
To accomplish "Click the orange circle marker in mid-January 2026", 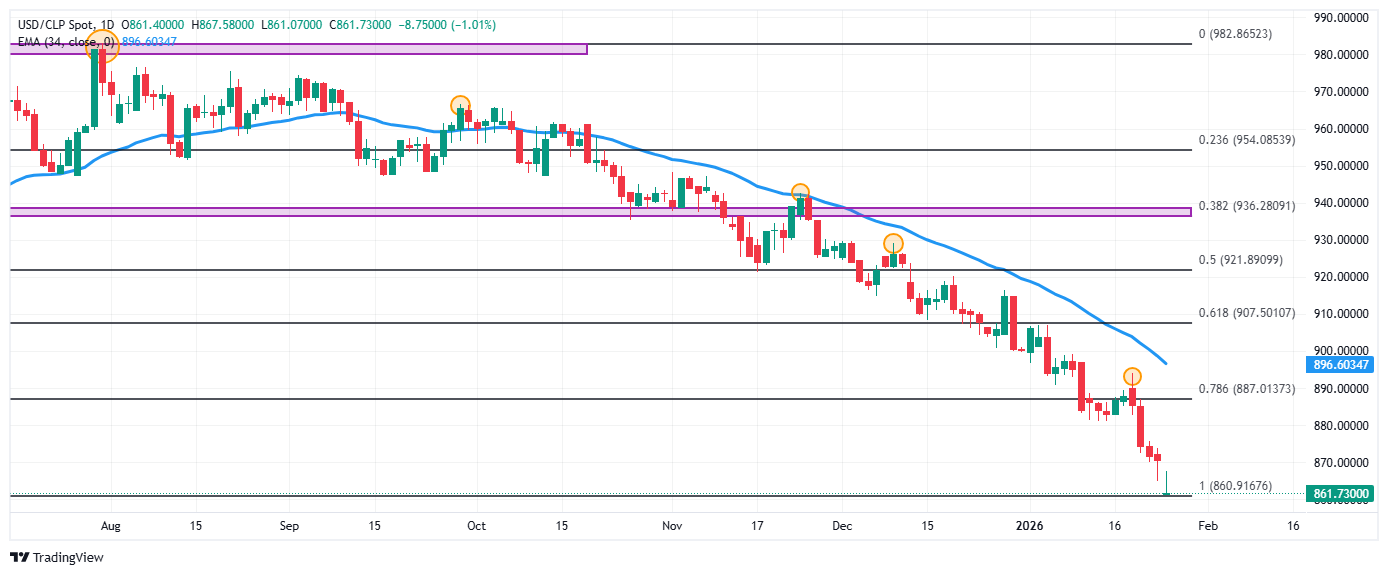I will click(x=1131, y=377).
